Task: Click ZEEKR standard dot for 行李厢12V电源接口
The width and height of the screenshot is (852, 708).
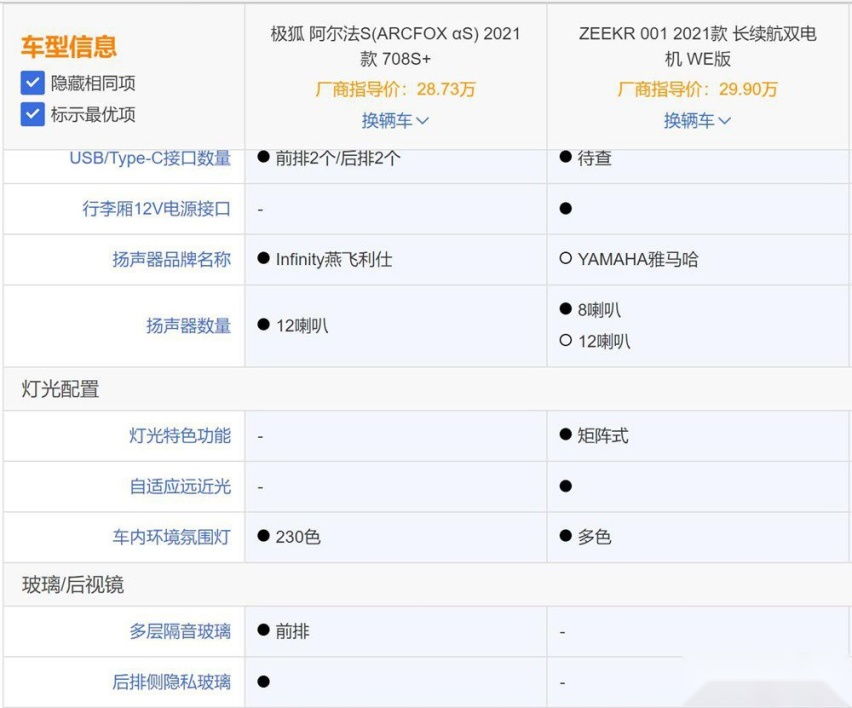Action: pos(566,208)
